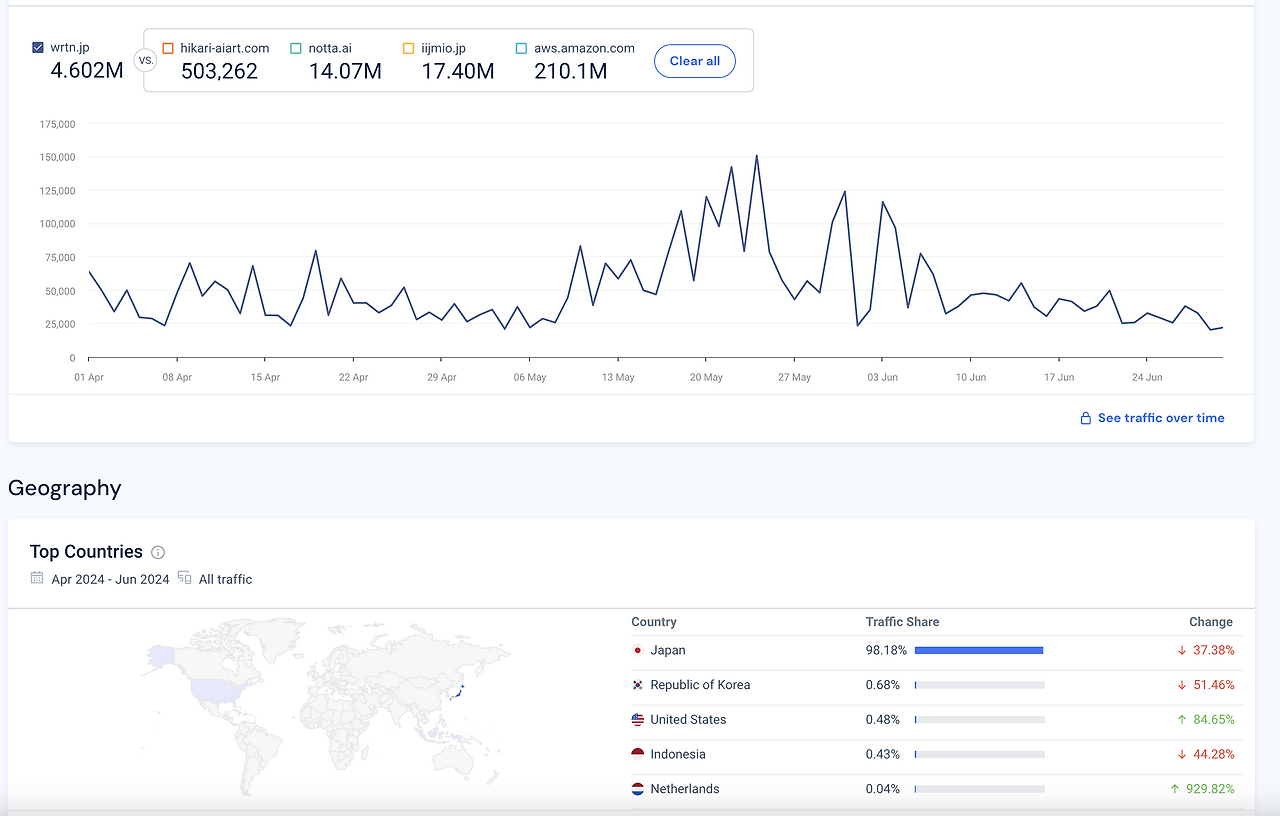
Task: Click the chart peak near 27 May
Action: tap(756, 155)
